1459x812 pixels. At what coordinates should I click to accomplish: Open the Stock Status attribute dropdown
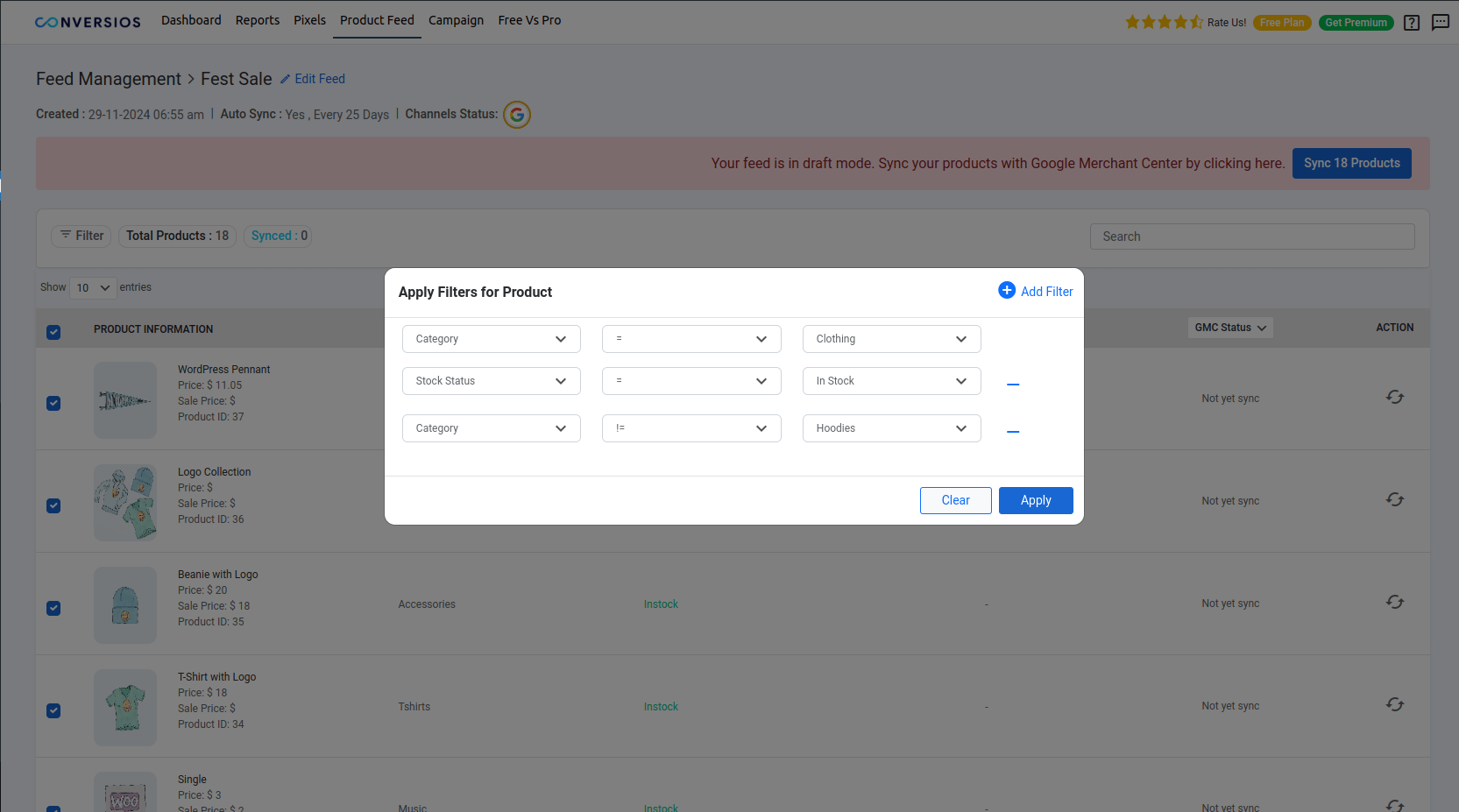click(x=492, y=381)
